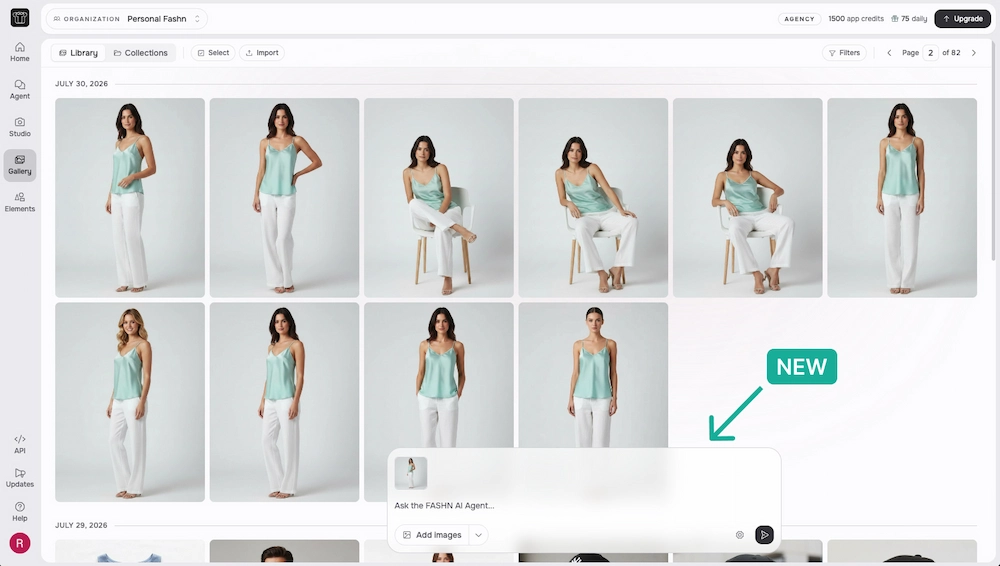Screen dimensions: 1000x566
Task: Switch to the Library tab
Action: (78, 53)
